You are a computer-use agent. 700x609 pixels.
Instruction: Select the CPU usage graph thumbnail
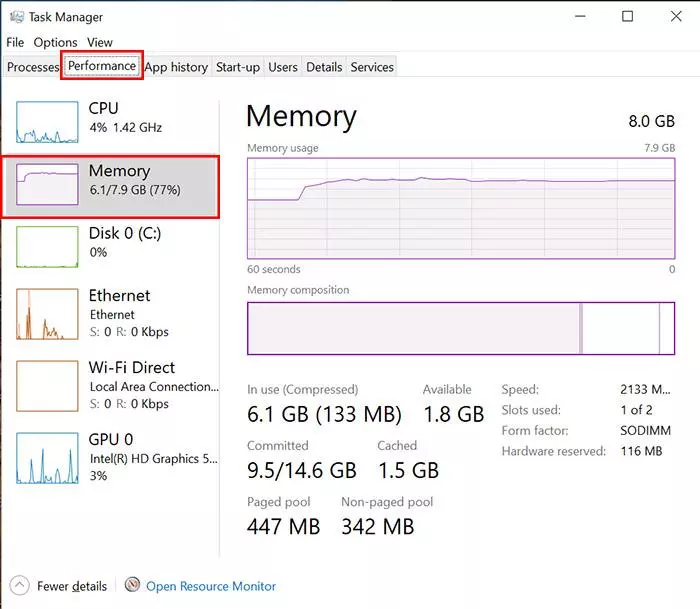47,122
